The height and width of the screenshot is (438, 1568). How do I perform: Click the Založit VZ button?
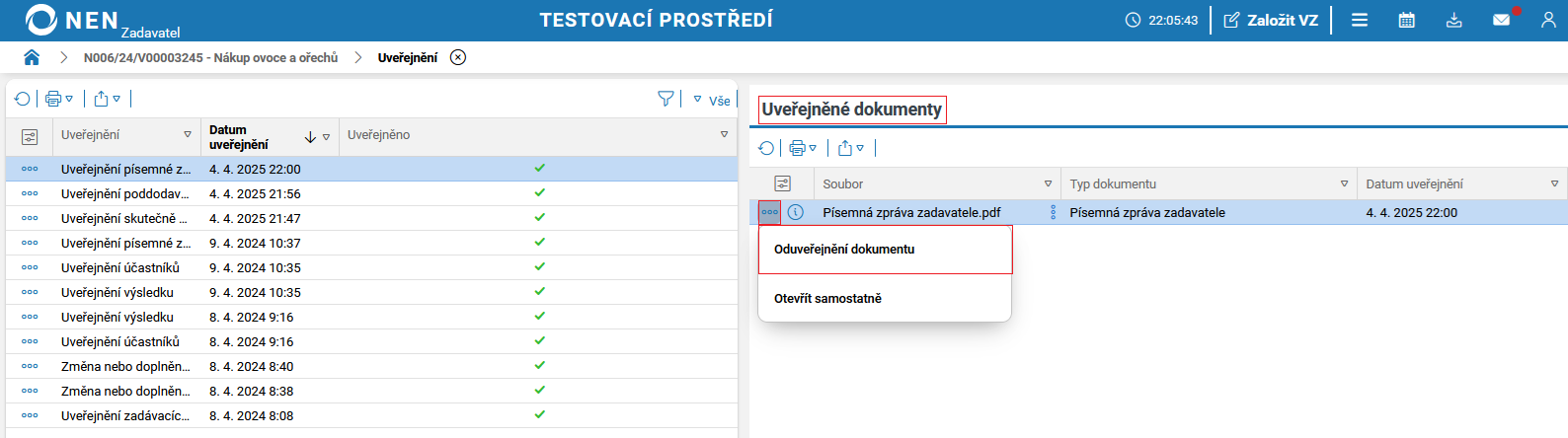1271,20
